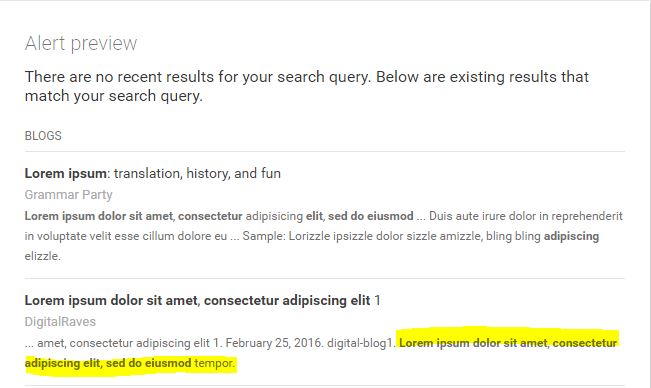The image size is (651, 388).
Task: Click the word "tempor." in highlighted snippet
Action: [x=214, y=363]
